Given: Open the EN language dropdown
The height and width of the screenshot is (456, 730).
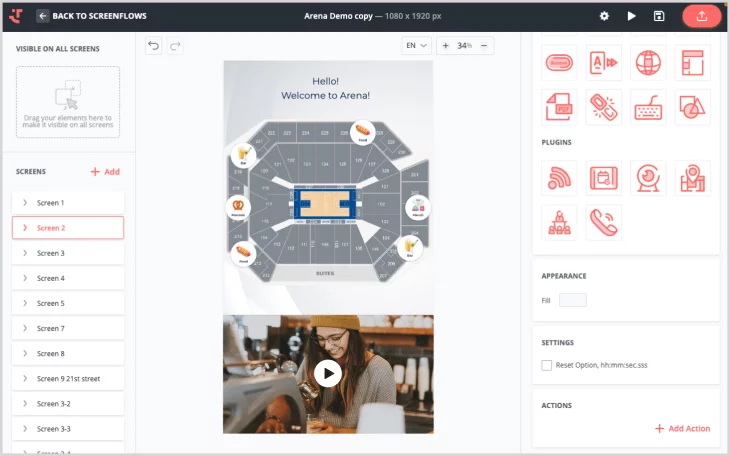Looking at the screenshot, I should point(415,46).
